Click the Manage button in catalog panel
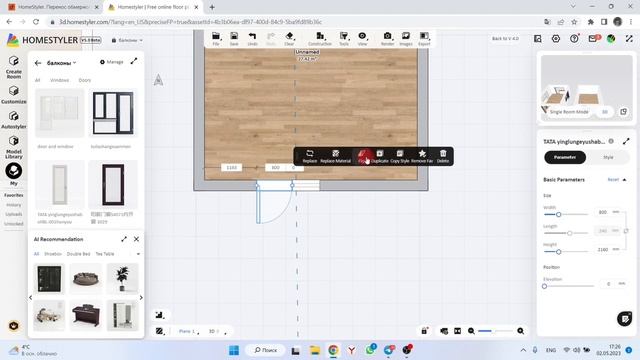This screenshot has height=360, width=640. point(111,62)
